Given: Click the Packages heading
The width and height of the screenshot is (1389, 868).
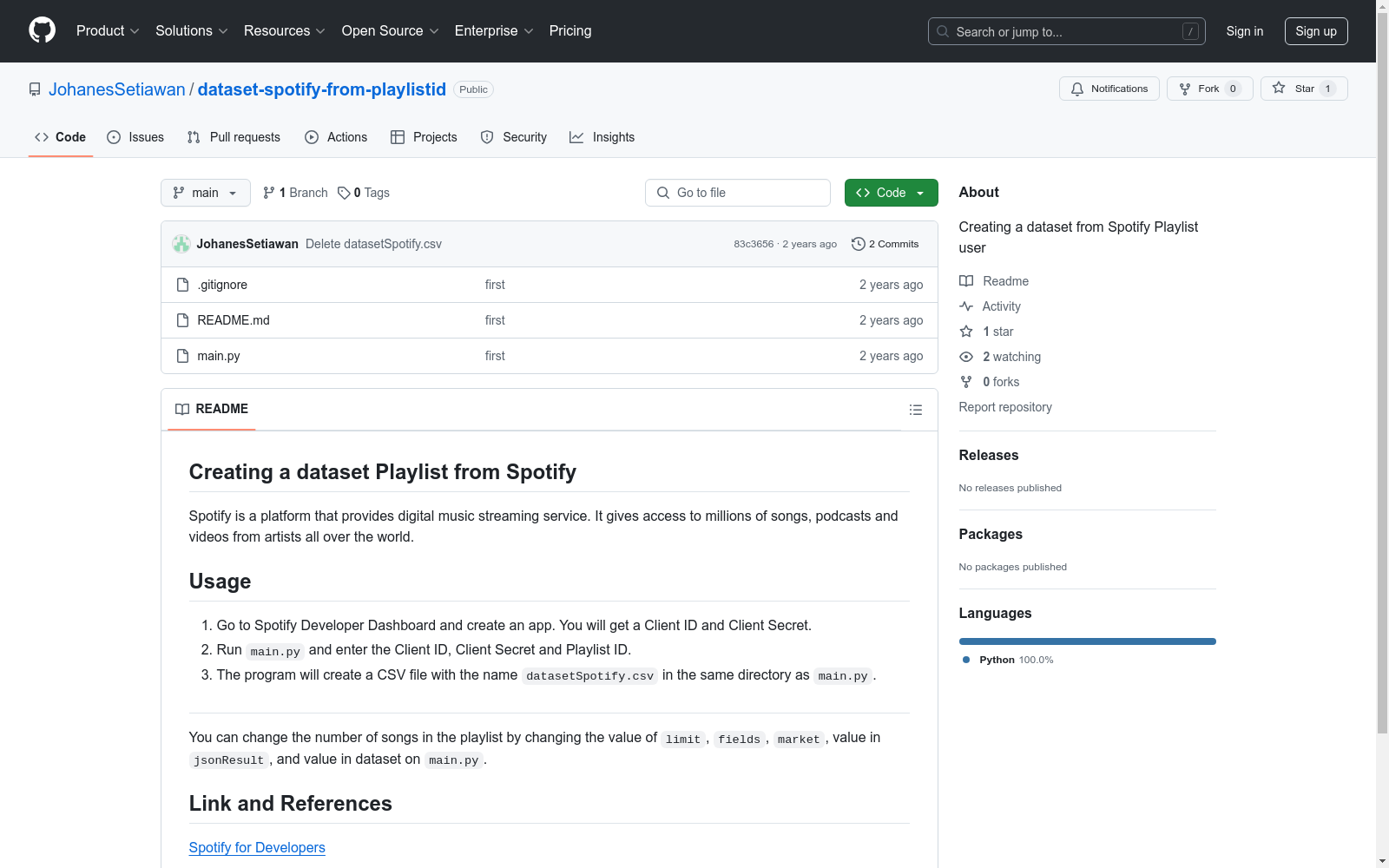Looking at the screenshot, I should (991, 534).
